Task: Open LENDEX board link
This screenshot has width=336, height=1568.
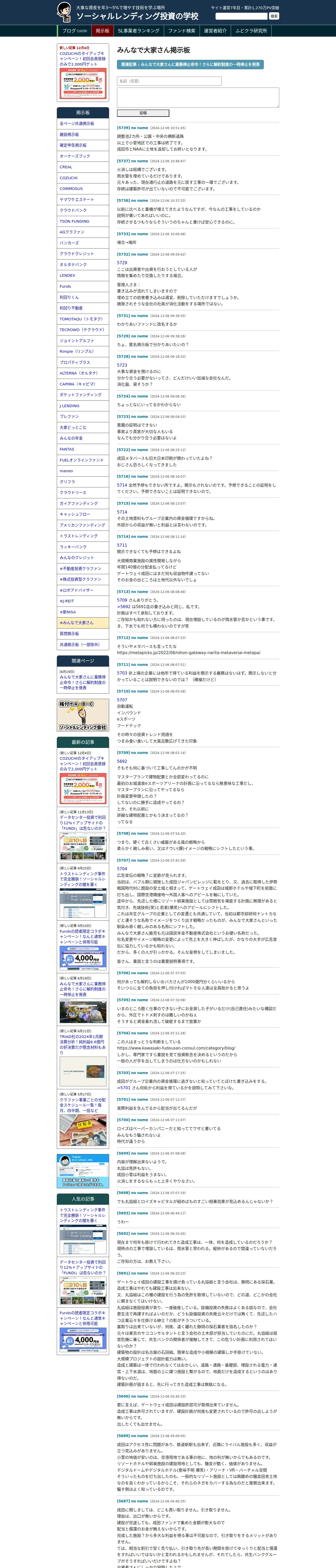Action: (83, 276)
